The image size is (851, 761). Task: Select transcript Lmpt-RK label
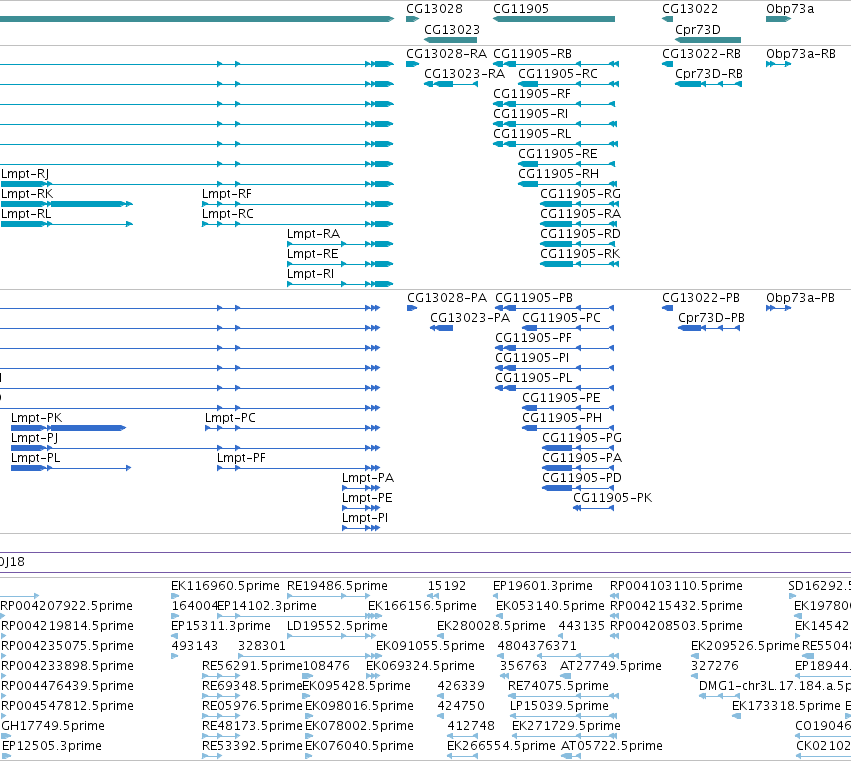click(x=27, y=194)
